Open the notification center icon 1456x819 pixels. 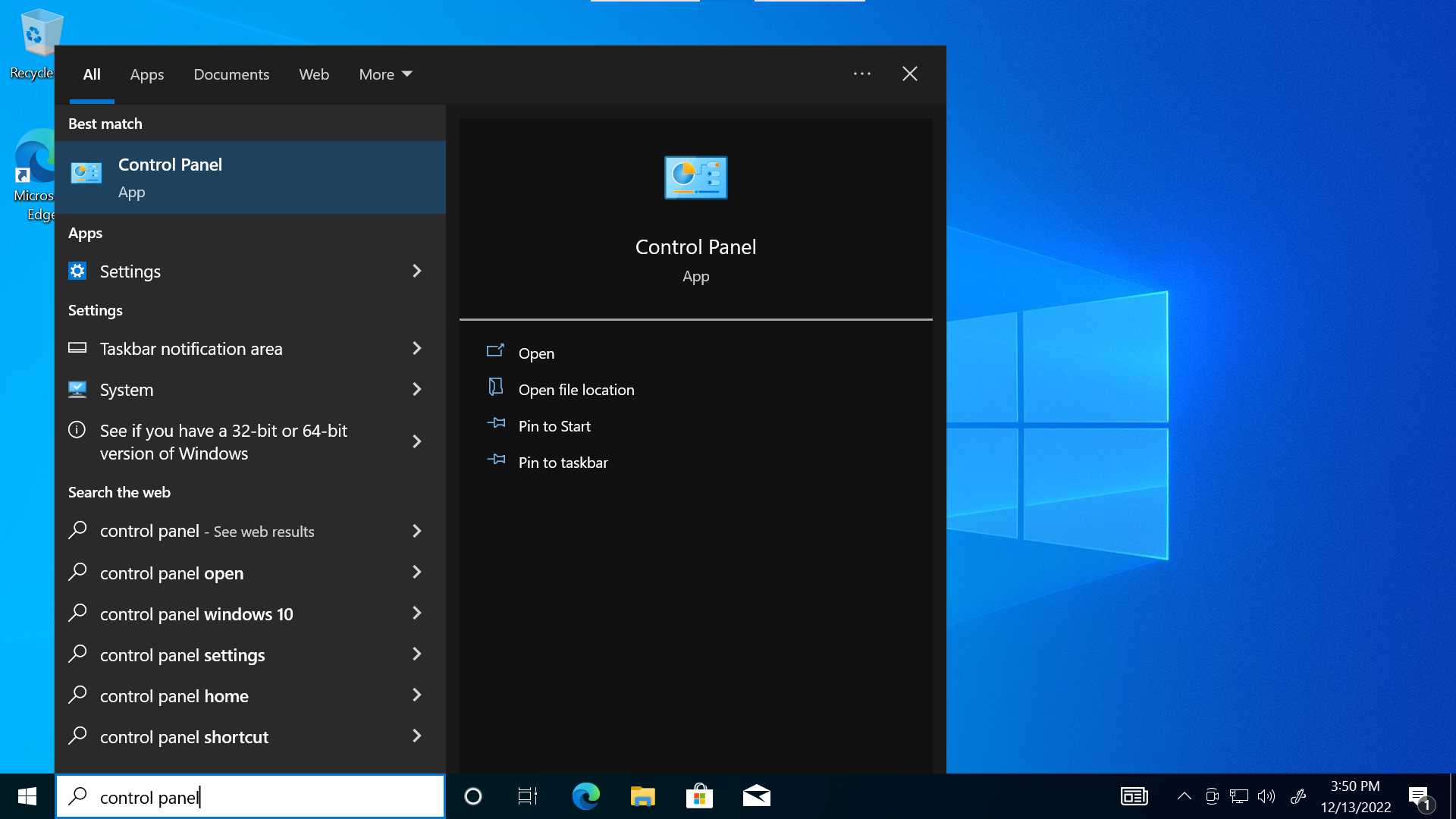click(x=1420, y=796)
